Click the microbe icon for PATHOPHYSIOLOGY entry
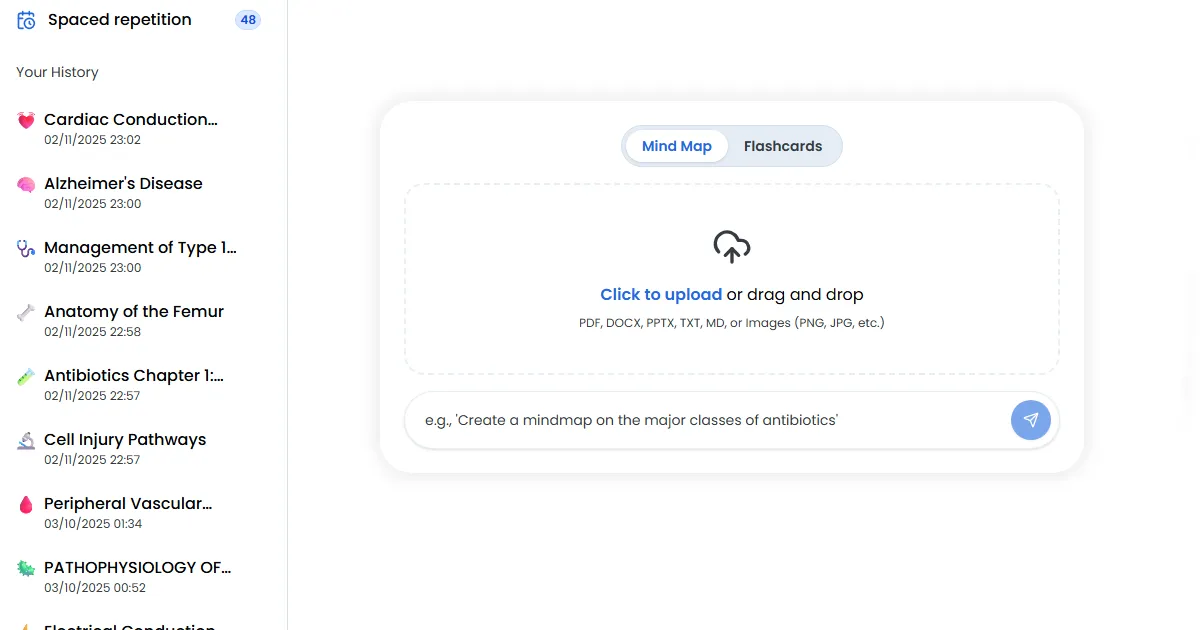 [26, 568]
